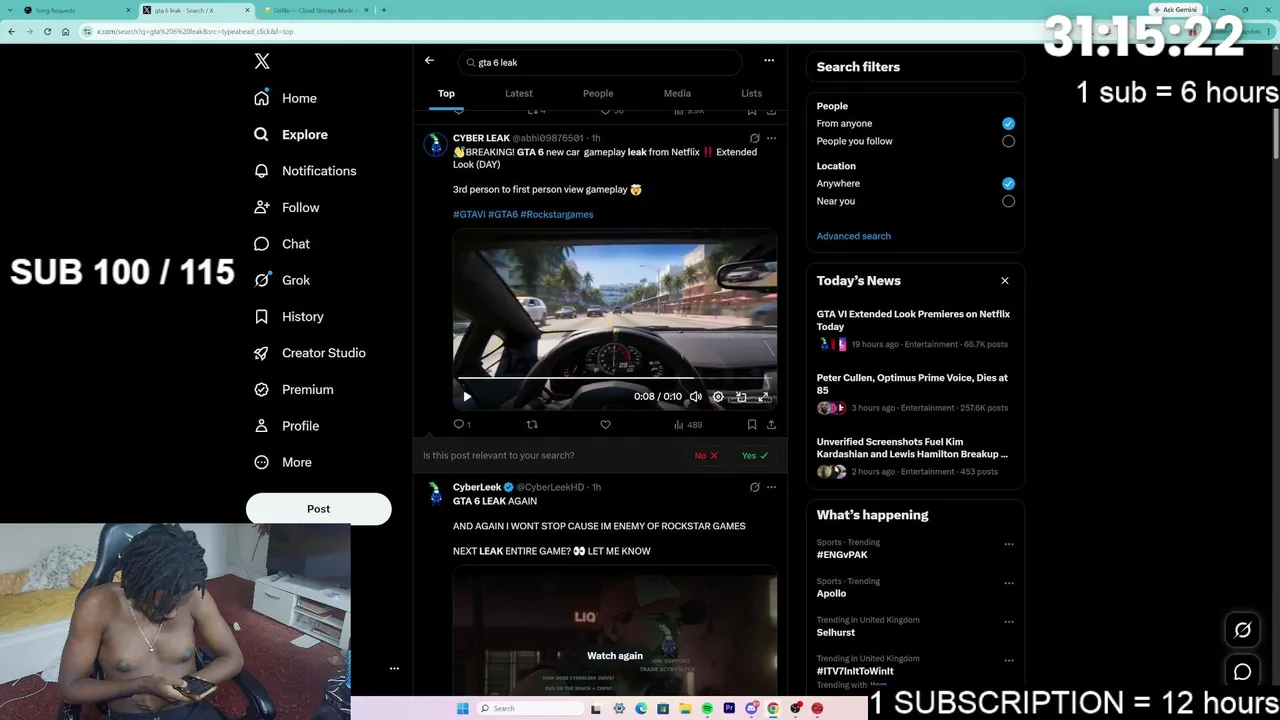Viewport: 1280px width, 720px height.
Task: Open Explore from the sidebar
Action: click(291, 134)
